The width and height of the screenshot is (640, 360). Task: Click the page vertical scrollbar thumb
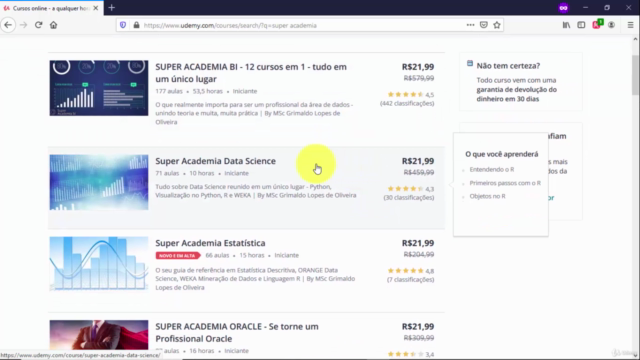(x=635, y=75)
